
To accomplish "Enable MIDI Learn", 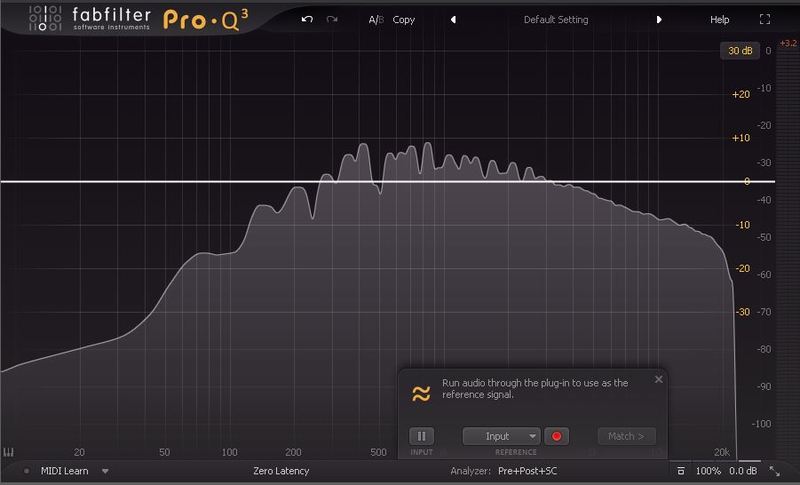I will pos(64,471).
